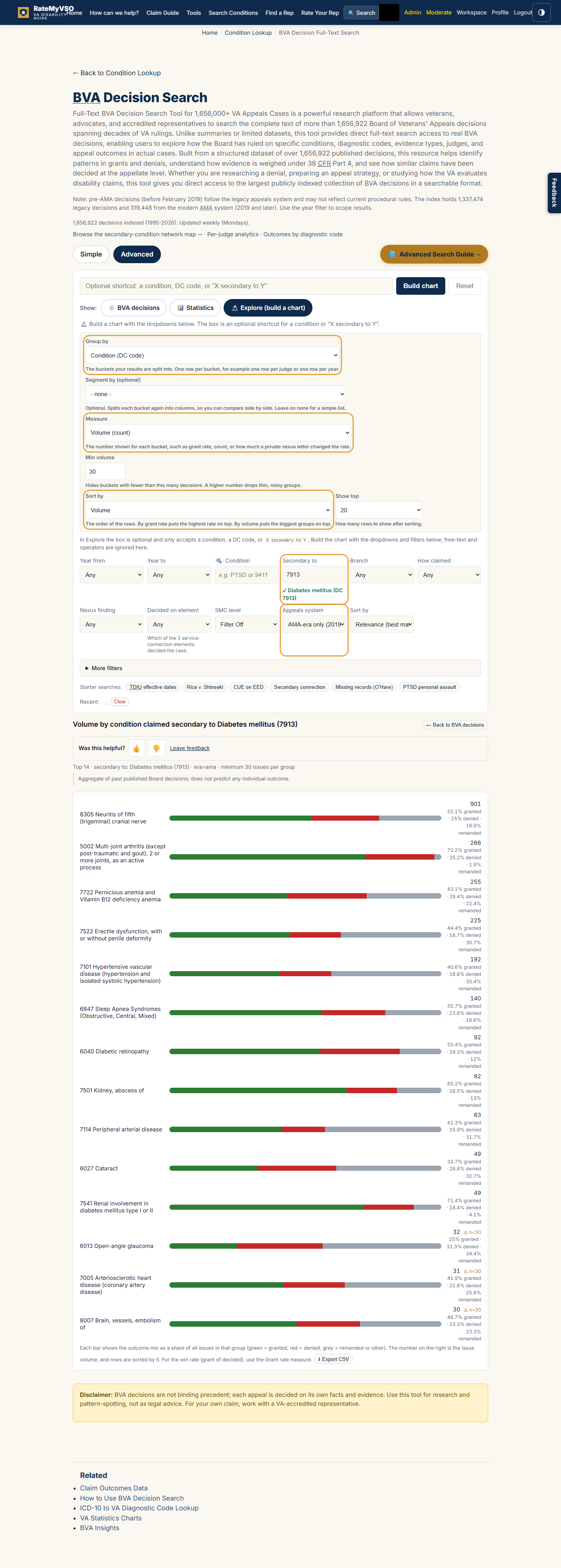
Task: Click the Secondary to input with 7913
Action: tap(314, 575)
